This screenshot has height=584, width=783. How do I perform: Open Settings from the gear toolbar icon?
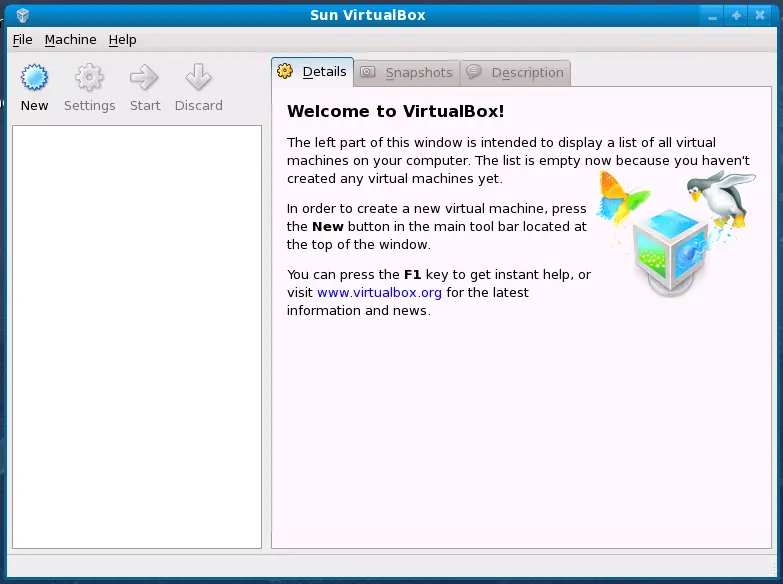click(x=89, y=78)
